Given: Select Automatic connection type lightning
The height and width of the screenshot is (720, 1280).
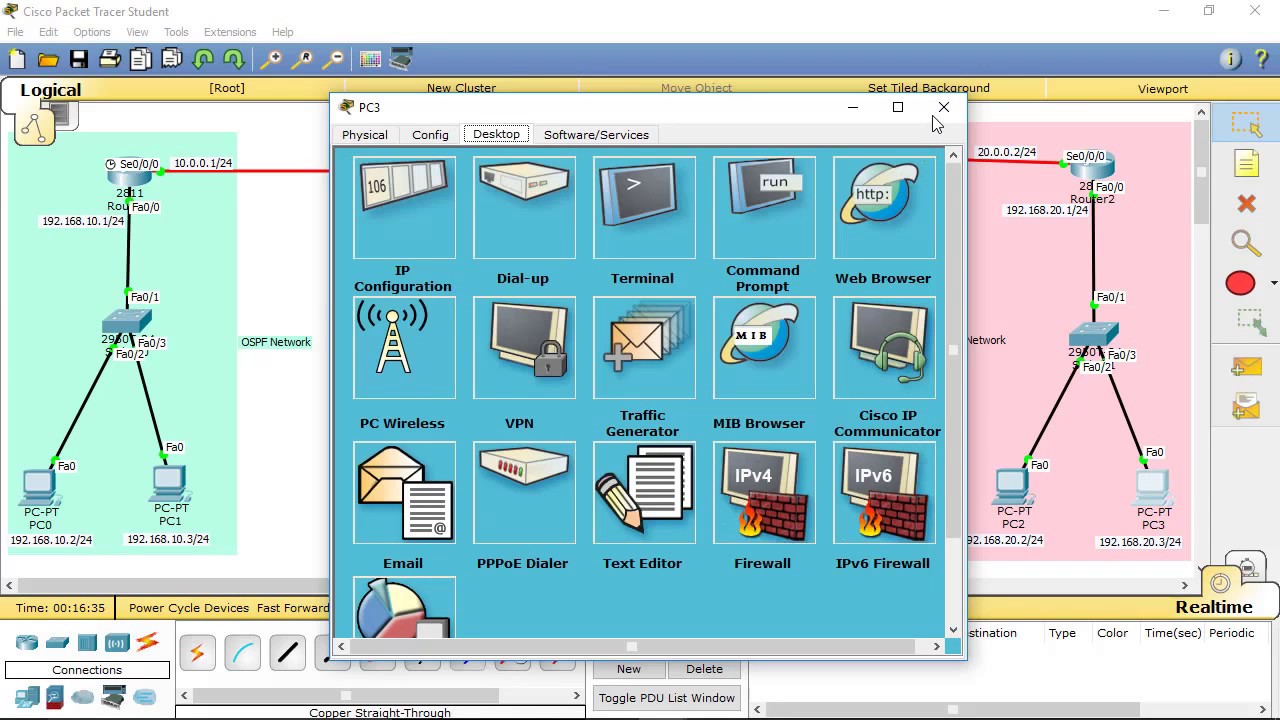Looking at the screenshot, I should coord(197,653).
